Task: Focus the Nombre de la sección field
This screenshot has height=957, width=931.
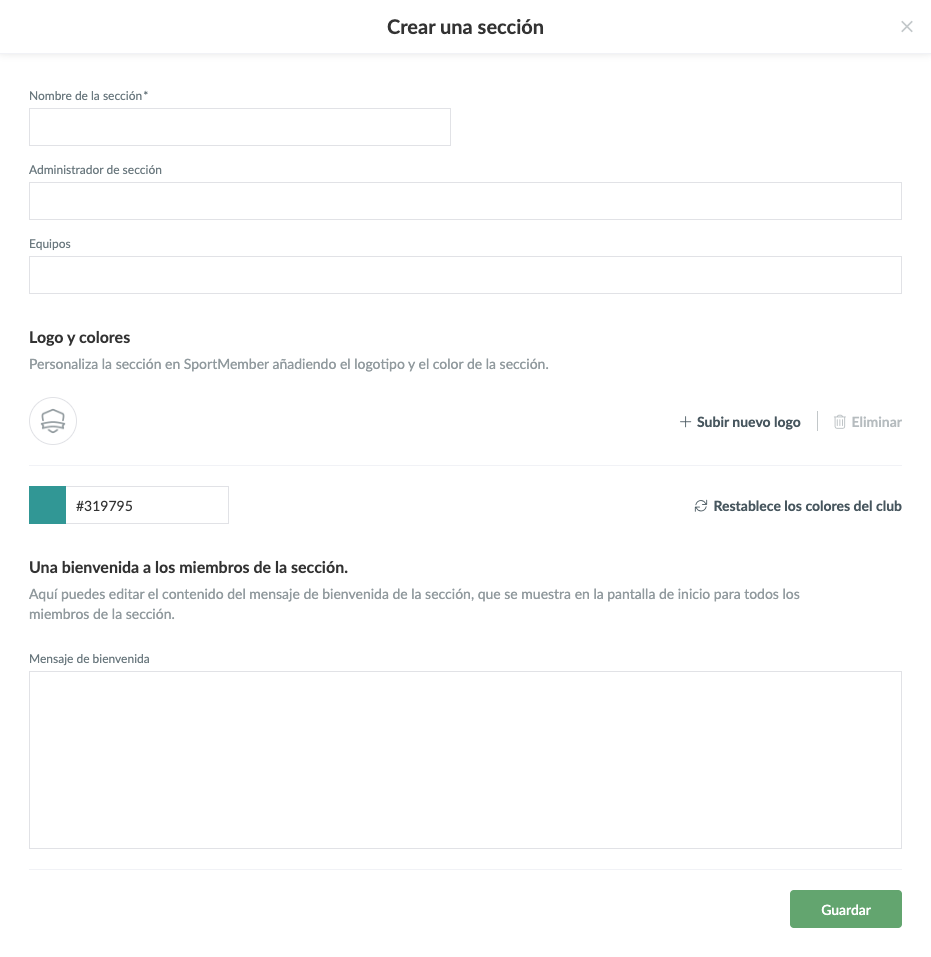Action: pyautogui.click(x=240, y=127)
